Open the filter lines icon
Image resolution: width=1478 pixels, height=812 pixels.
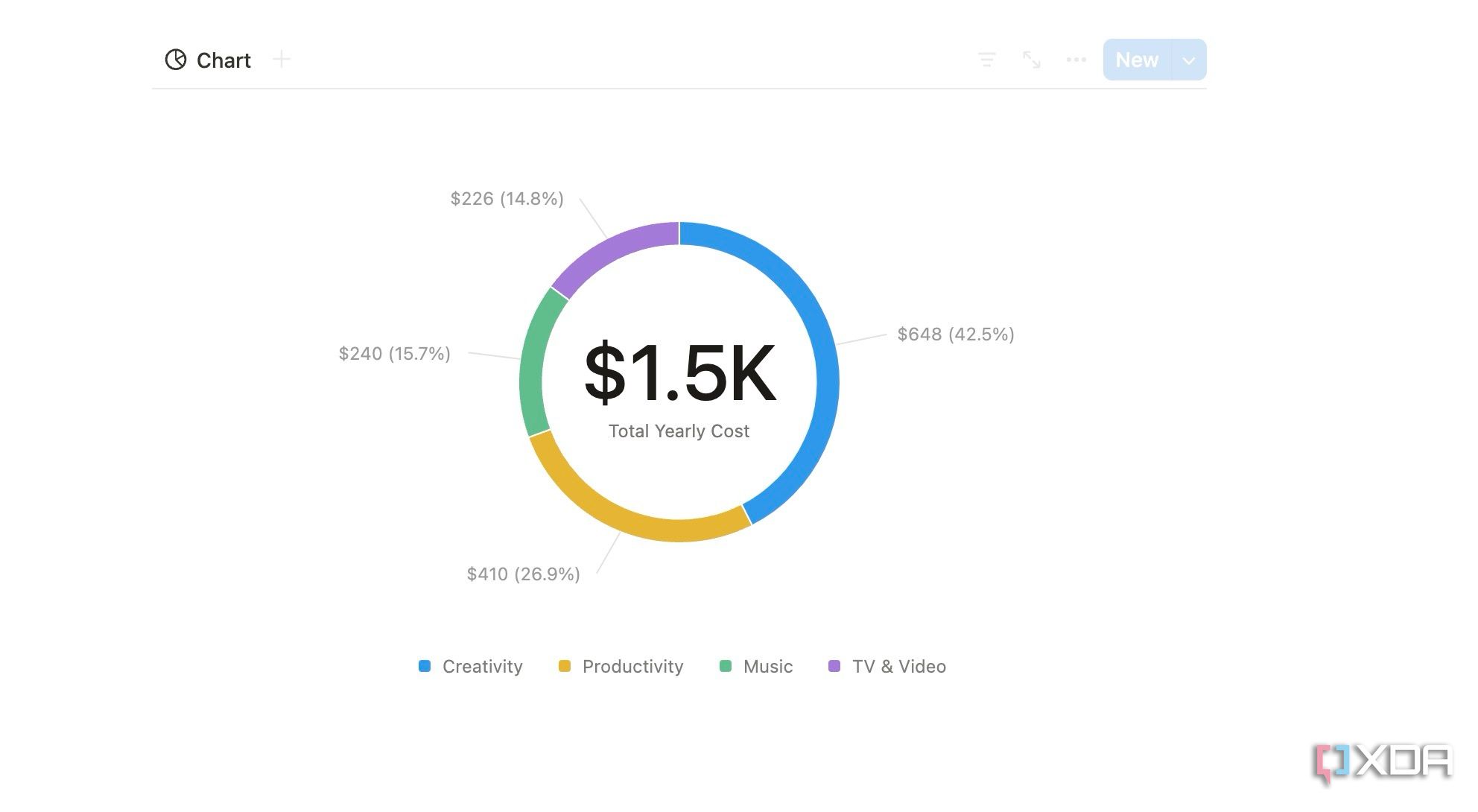click(987, 60)
